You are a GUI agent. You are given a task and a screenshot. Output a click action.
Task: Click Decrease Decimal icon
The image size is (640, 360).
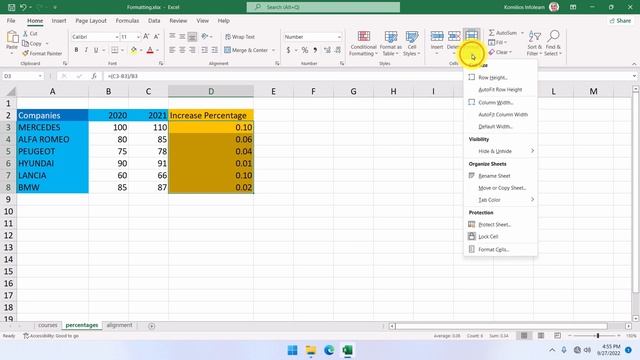[x=338, y=50]
